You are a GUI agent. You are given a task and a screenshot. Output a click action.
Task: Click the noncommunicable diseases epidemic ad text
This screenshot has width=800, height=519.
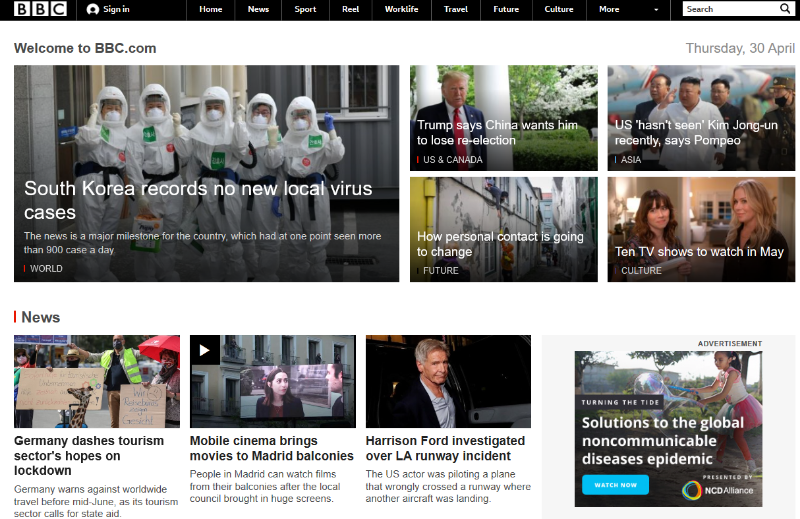pyautogui.click(x=663, y=441)
